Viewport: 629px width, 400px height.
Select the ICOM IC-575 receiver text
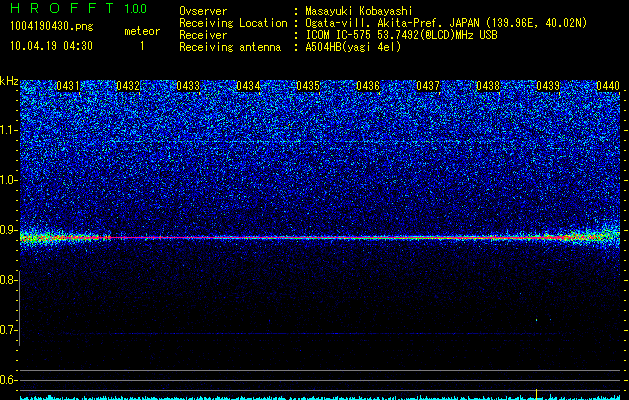tap(401, 35)
